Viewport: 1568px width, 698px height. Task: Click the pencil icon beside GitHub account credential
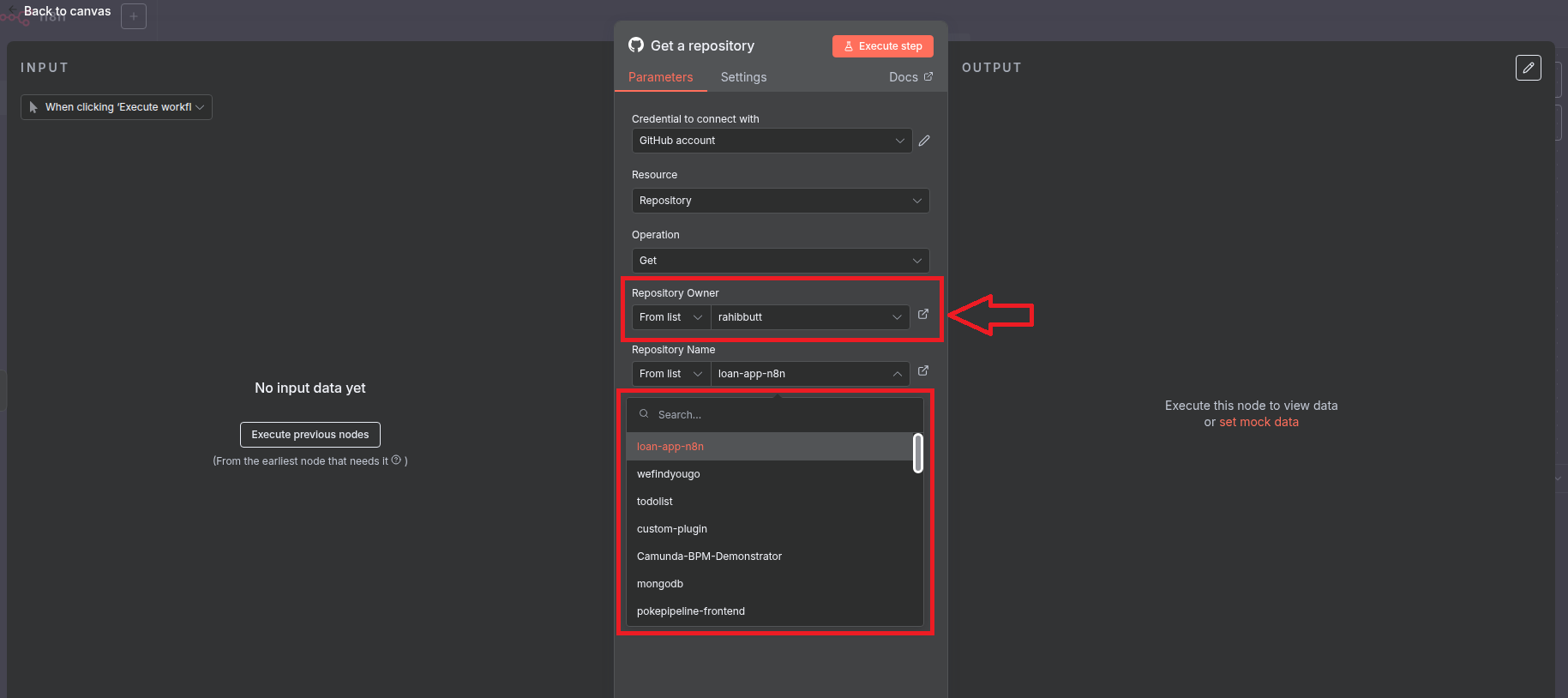pos(924,141)
